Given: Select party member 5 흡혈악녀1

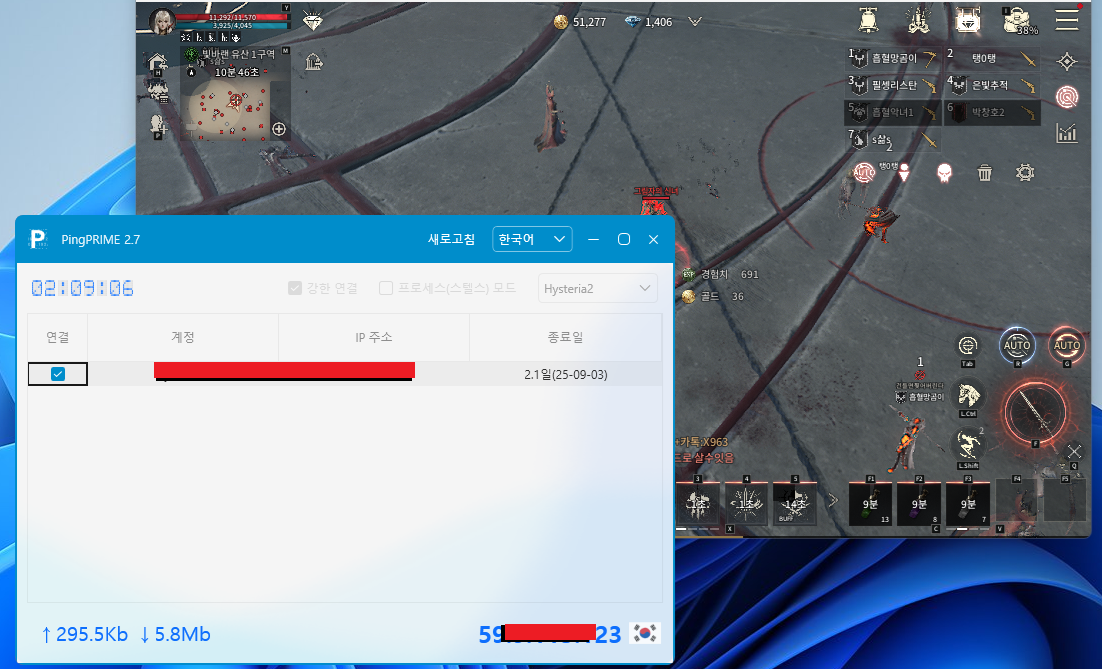Looking at the screenshot, I should (893, 112).
